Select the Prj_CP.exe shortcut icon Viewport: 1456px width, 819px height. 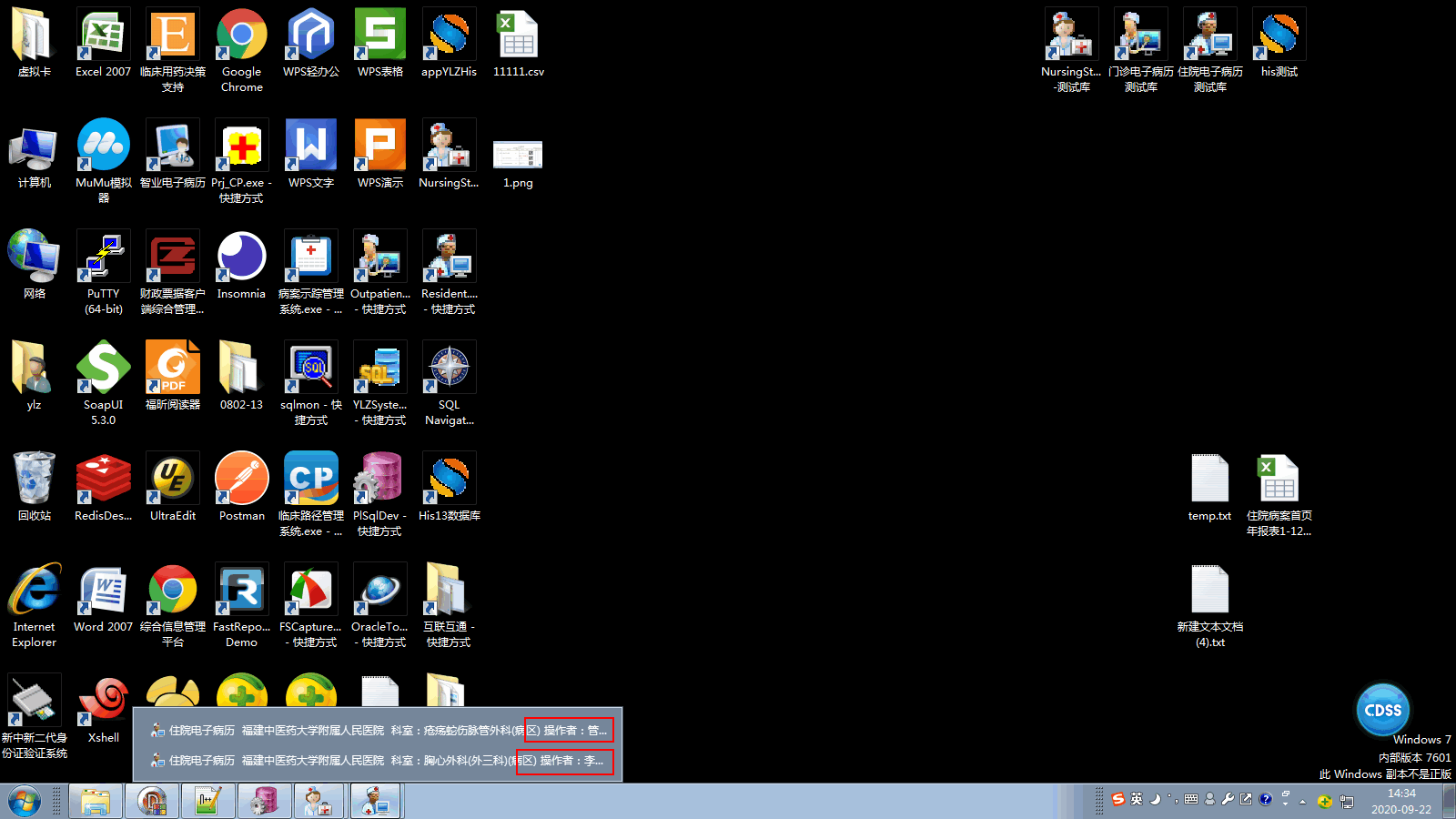242,162
